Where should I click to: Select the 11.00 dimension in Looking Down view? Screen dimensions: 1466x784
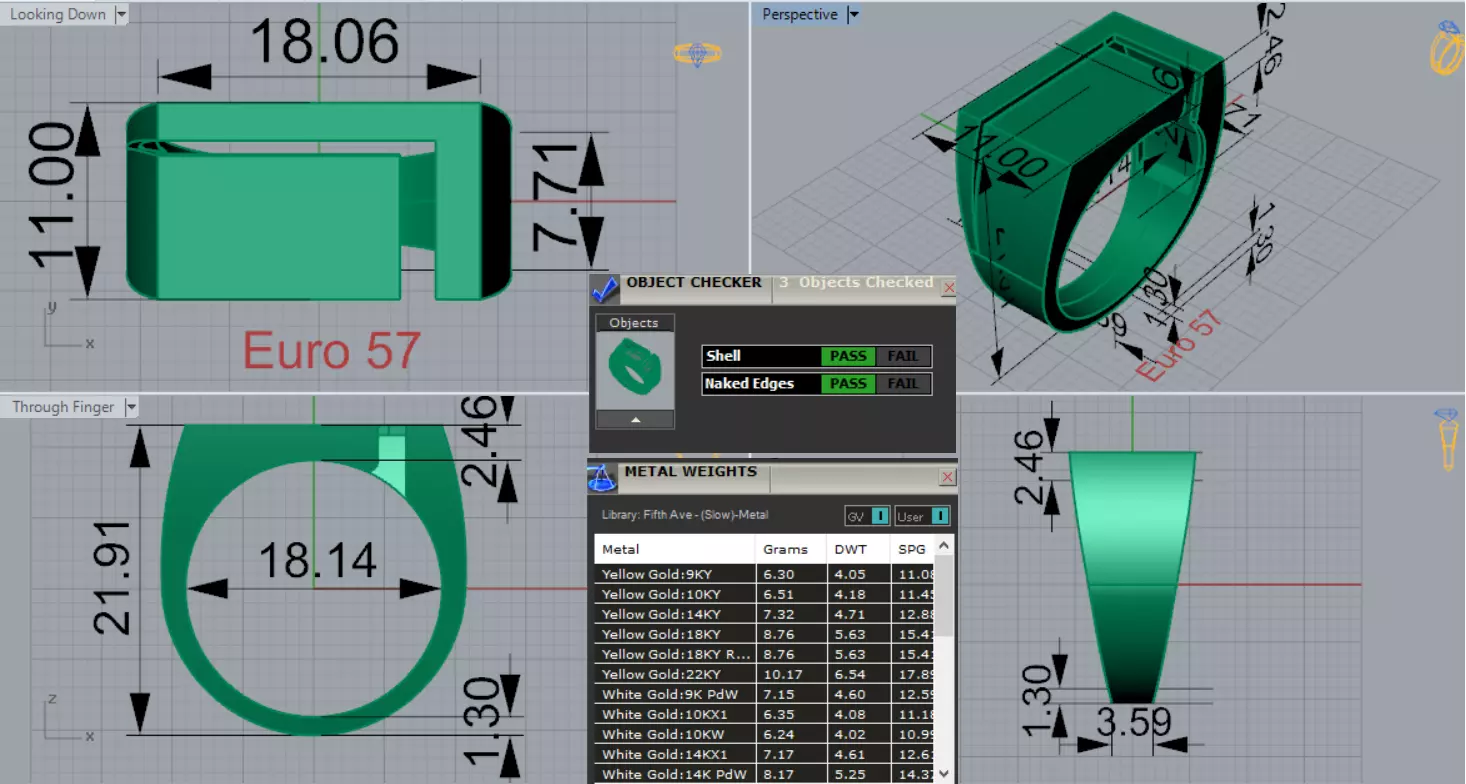[x=51, y=196]
